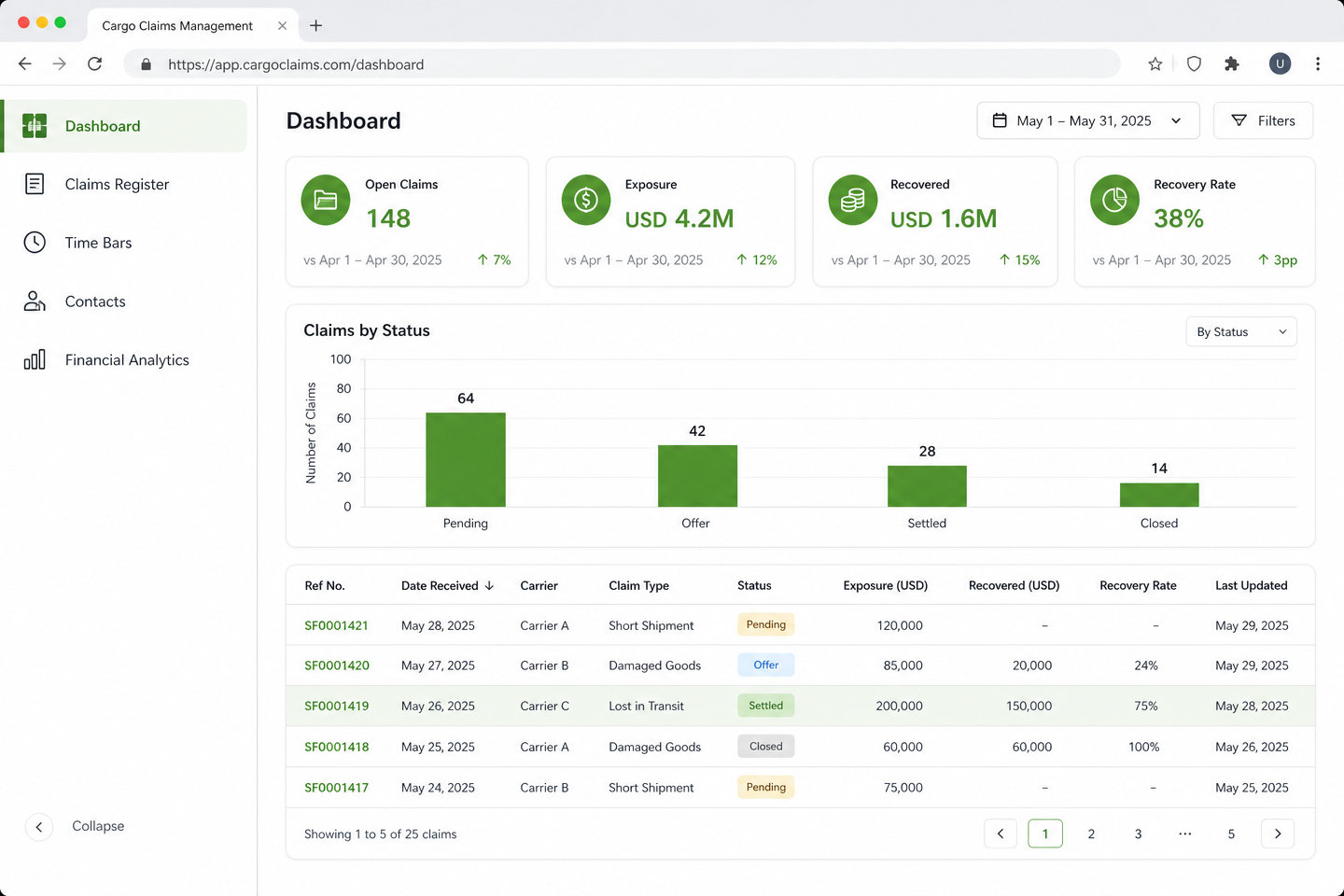Close the Cargo Claims Management tab

coord(282,25)
